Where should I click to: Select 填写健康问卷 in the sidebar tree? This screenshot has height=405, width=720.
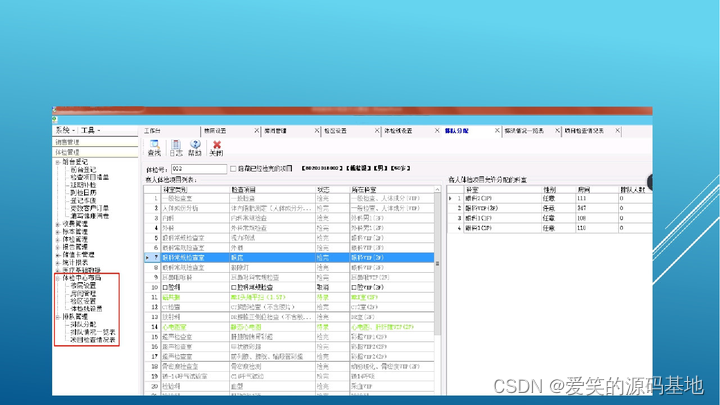click(x=90, y=216)
